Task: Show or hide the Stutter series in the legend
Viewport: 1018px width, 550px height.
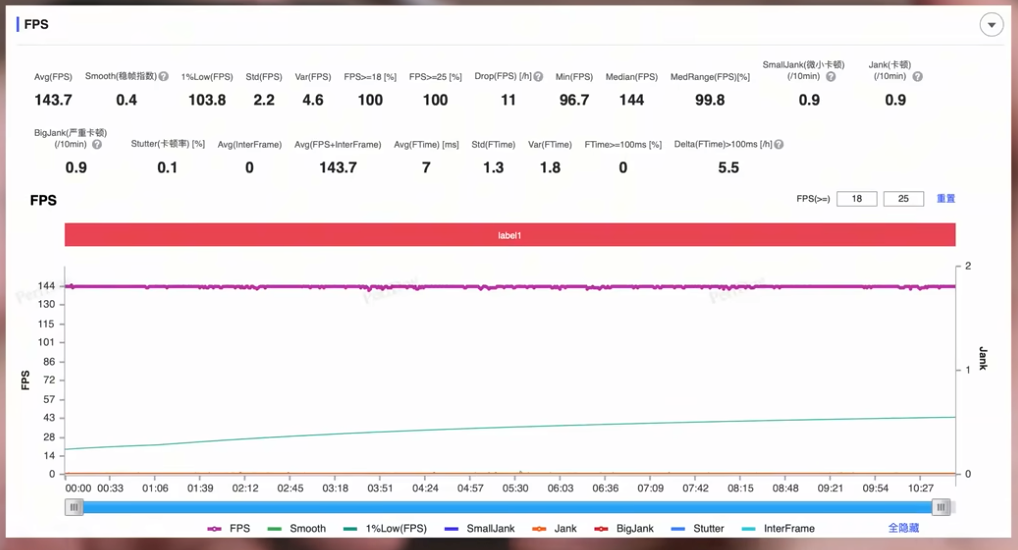Action: 698,528
